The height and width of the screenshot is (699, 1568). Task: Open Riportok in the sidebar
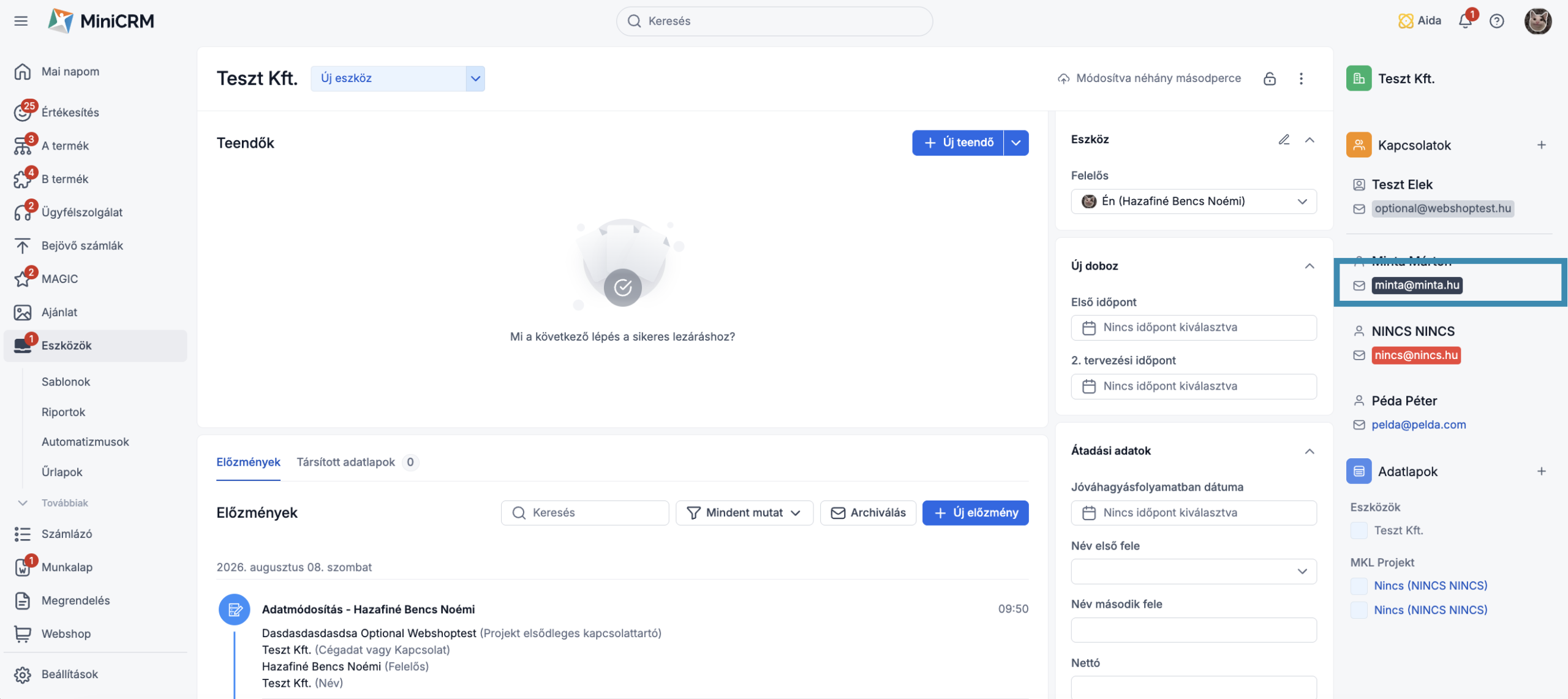click(x=63, y=412)
